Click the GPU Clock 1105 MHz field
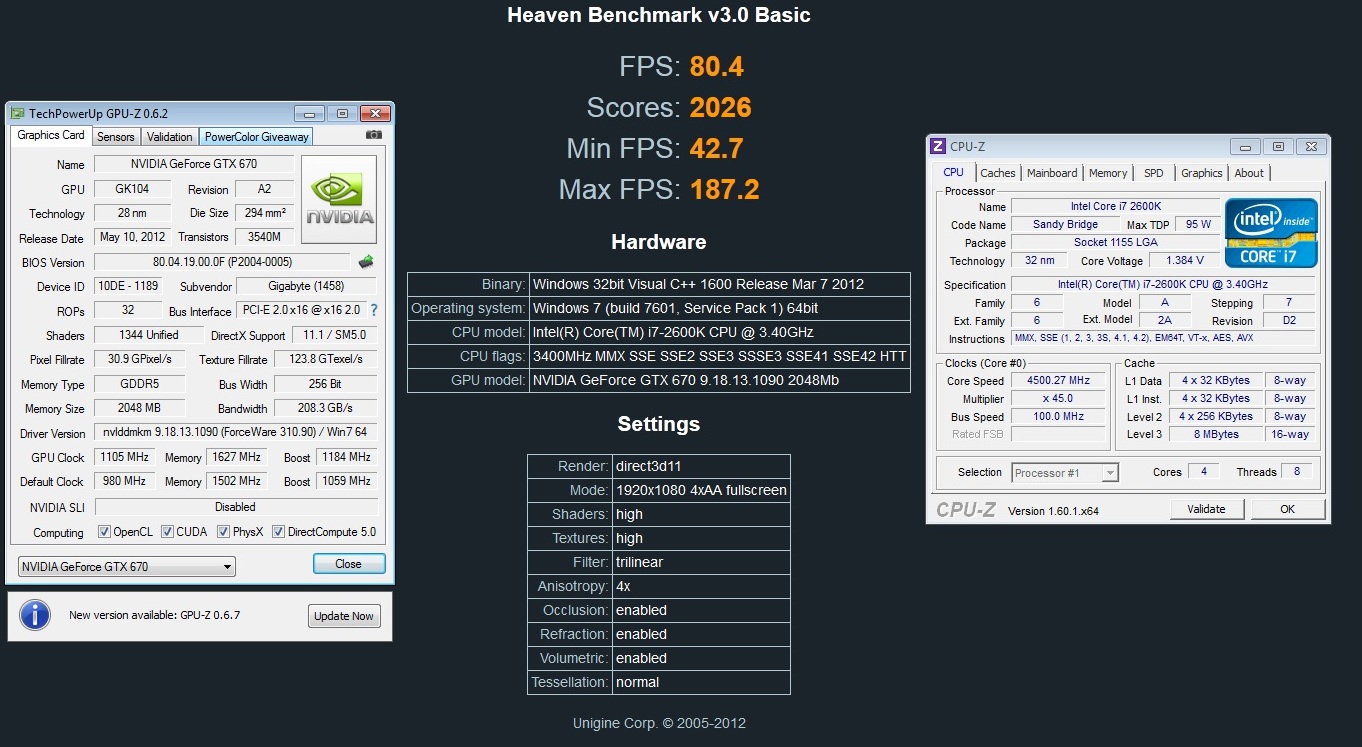 [125, 457]
